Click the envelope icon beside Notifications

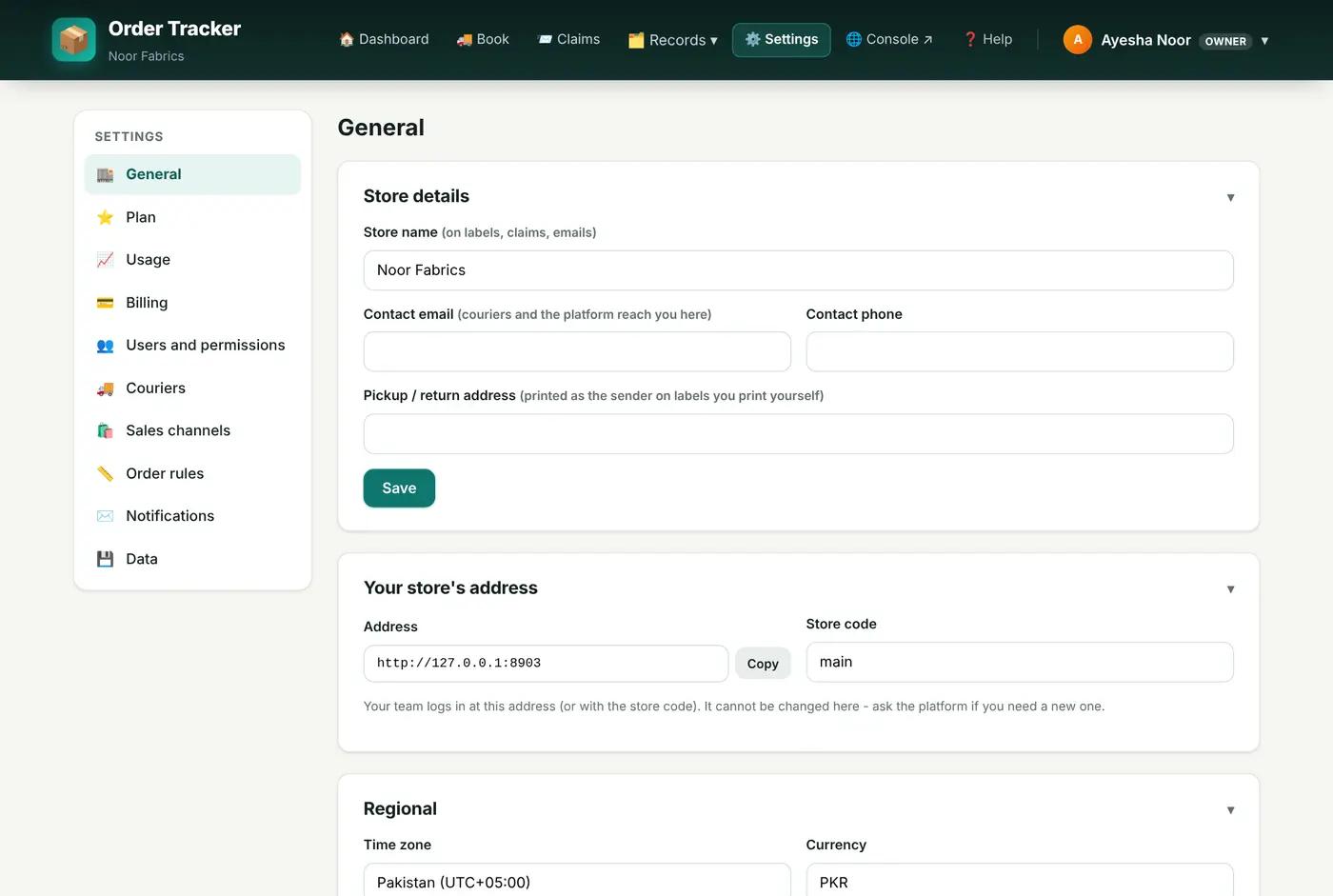coord(106,516)
